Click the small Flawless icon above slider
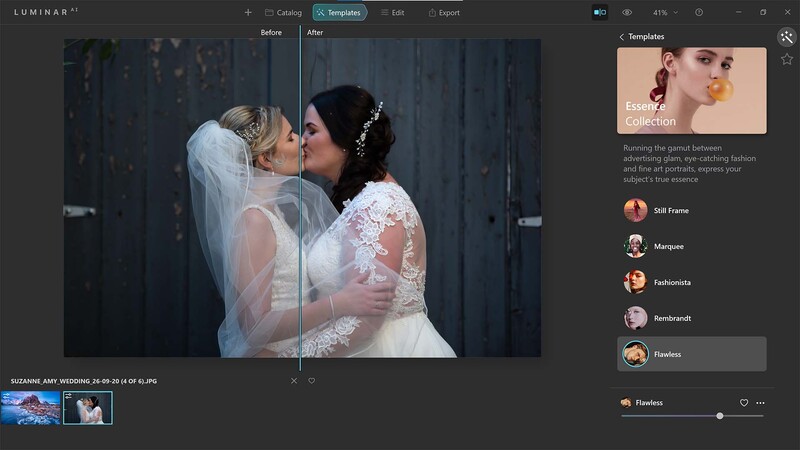Image resolution: width=800 pixels, height=450 pixels. pyautogui.click(x=626, y=403)
